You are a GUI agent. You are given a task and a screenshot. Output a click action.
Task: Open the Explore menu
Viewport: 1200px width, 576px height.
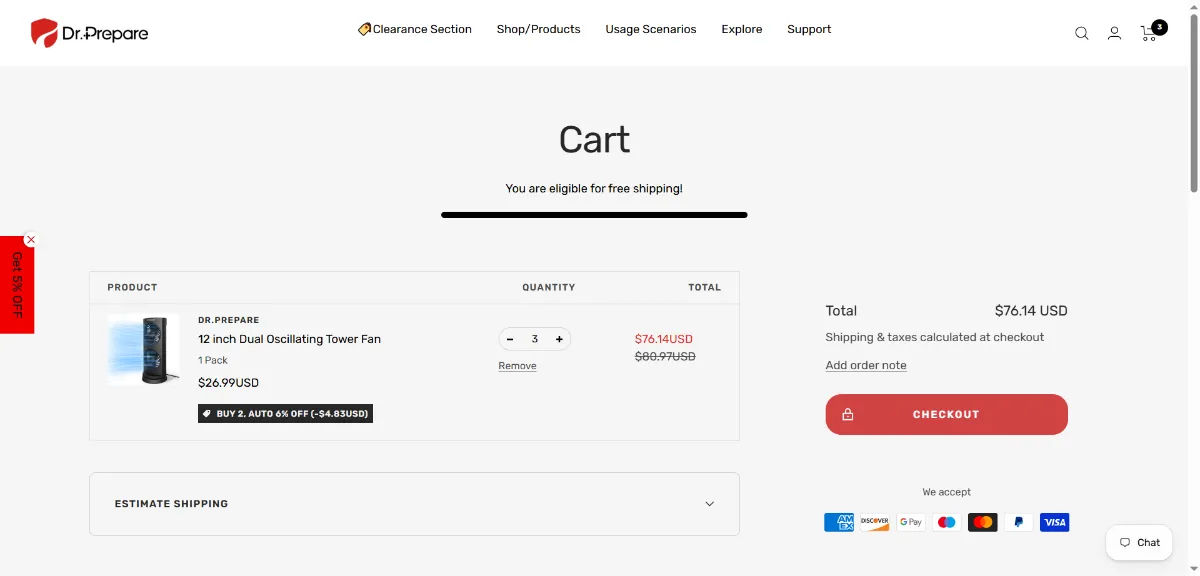point(742,29)
